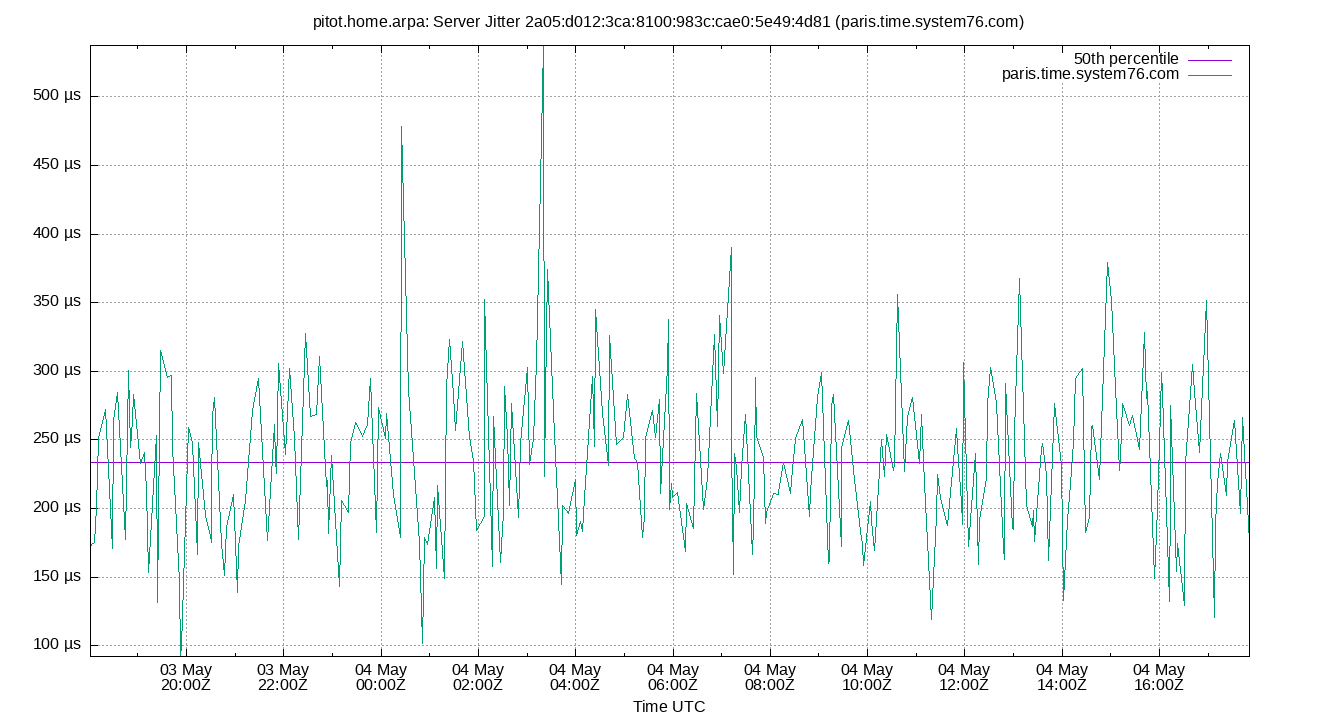The width and height of the screenshot is (1340, 720).
Task: Click the '150 µs' y-axis label
Action: point(57,577)
